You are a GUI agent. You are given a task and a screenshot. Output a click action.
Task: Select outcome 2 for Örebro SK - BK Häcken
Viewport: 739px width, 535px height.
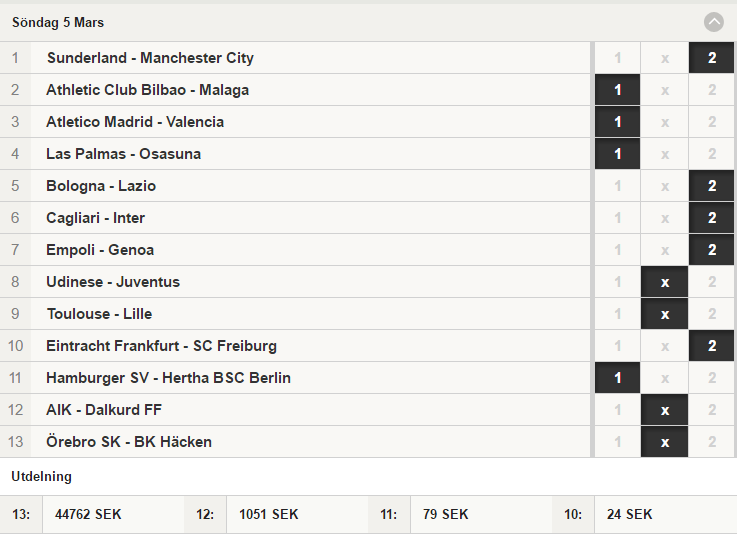pyautogui.click(x=712, y=442)
